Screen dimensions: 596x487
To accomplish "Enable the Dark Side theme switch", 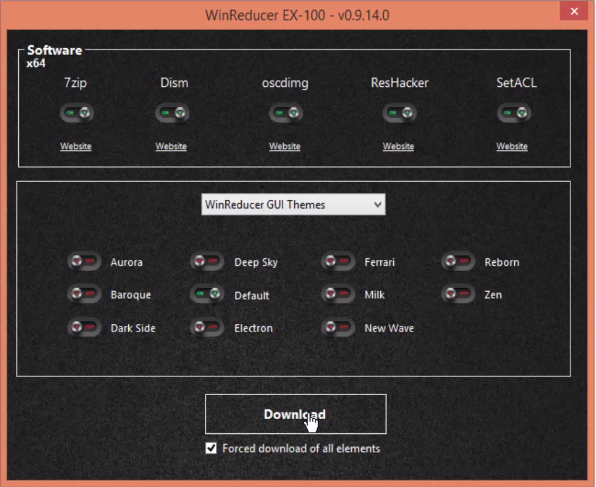I will coord(84,327).
